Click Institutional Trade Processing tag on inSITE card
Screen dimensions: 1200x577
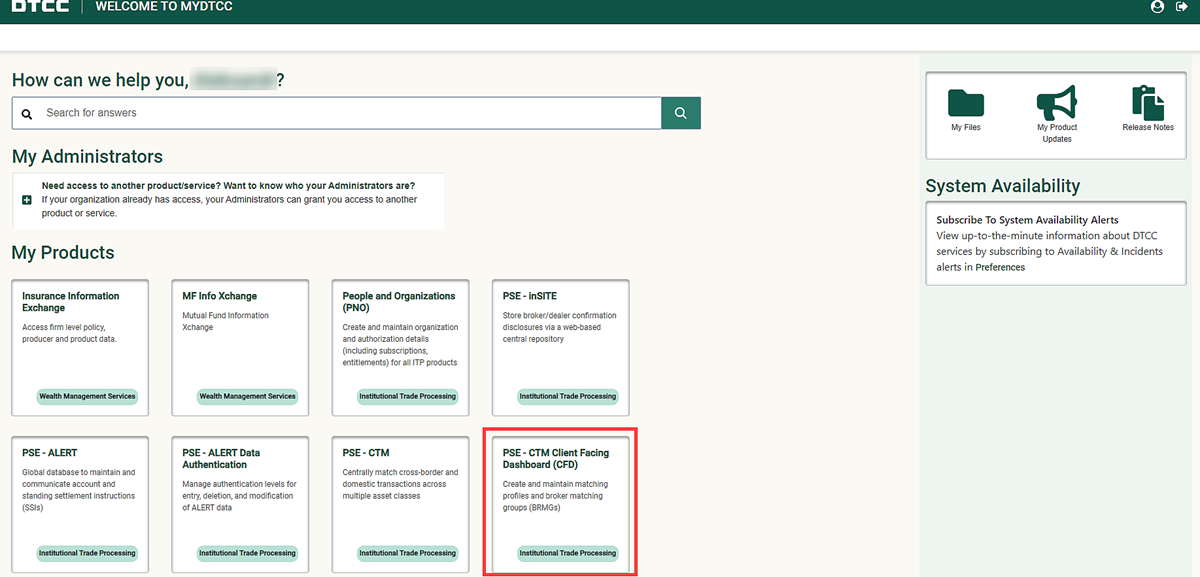coord(568,396)
